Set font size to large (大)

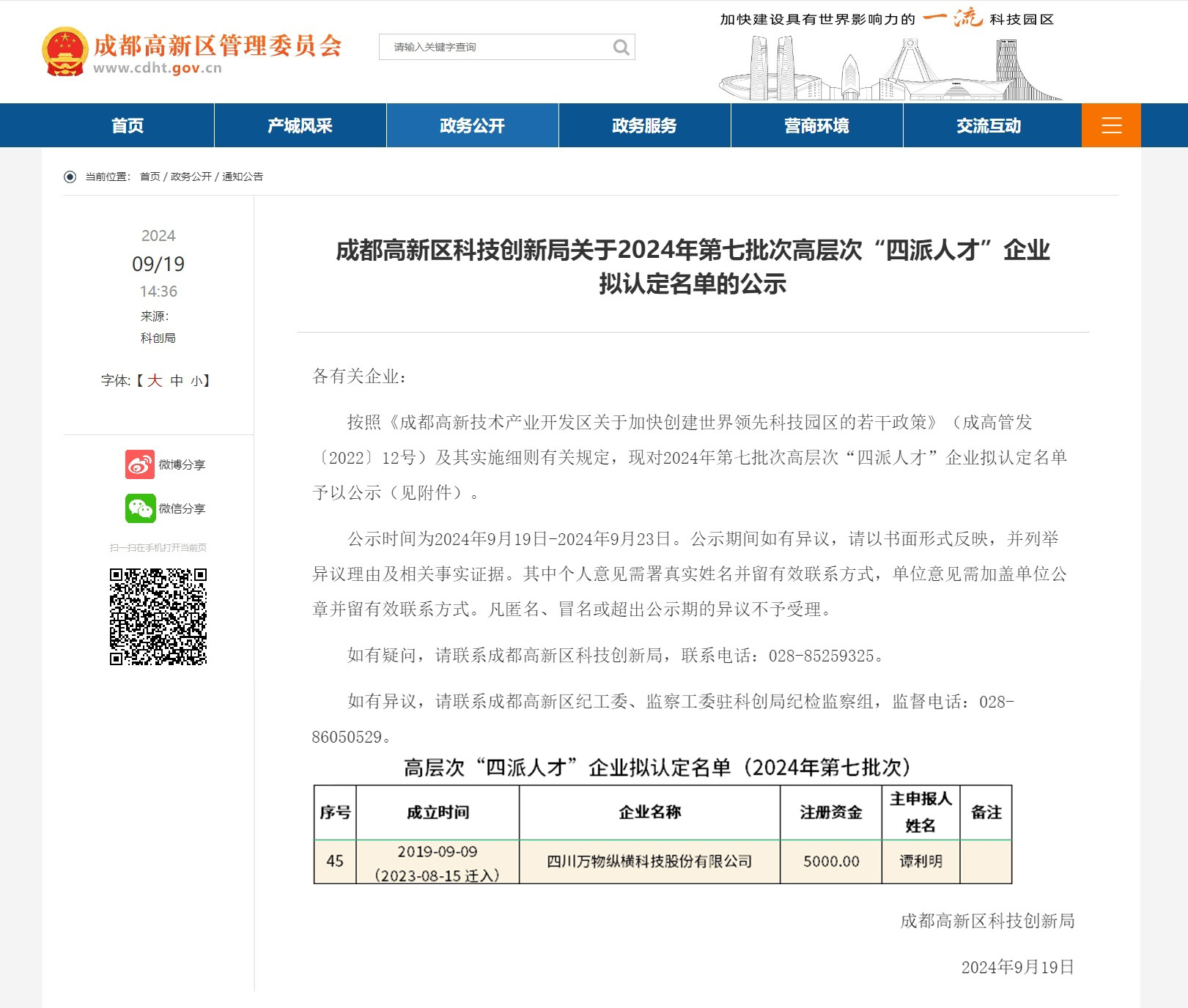[155, 380]
